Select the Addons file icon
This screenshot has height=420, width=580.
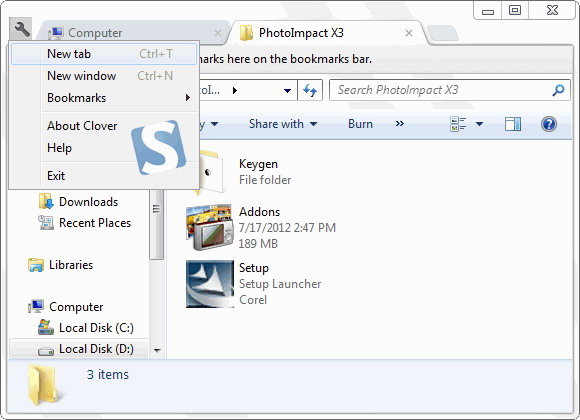pyautogui.click(x=210, y=227)
